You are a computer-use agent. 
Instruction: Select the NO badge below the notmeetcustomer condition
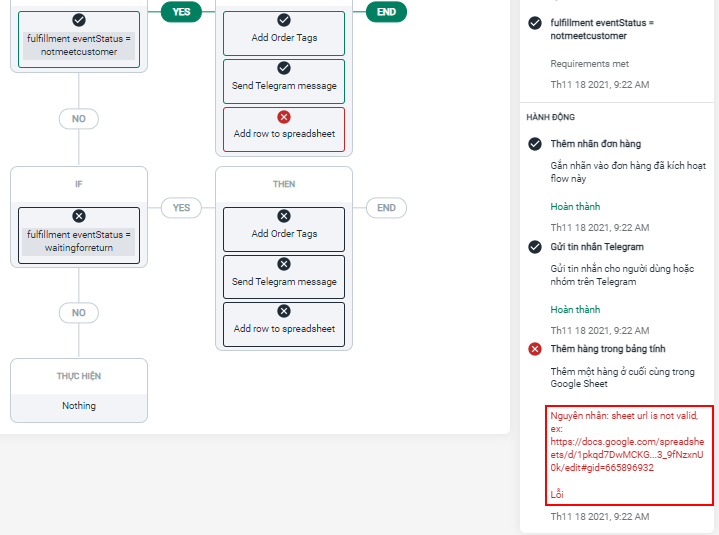79,119
